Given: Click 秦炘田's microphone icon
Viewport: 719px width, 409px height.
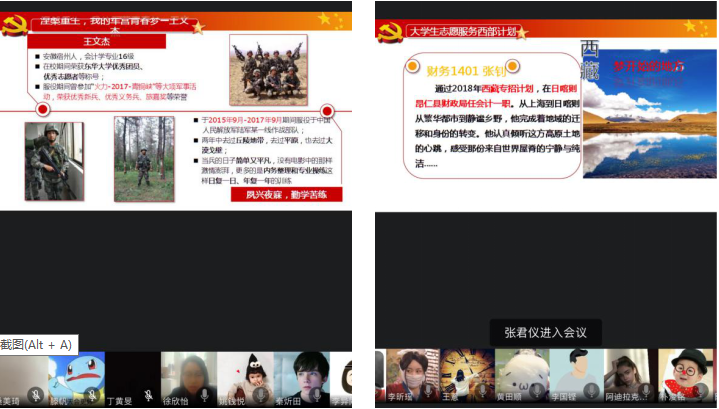Looking at the screenshot, I should point(316,396).
